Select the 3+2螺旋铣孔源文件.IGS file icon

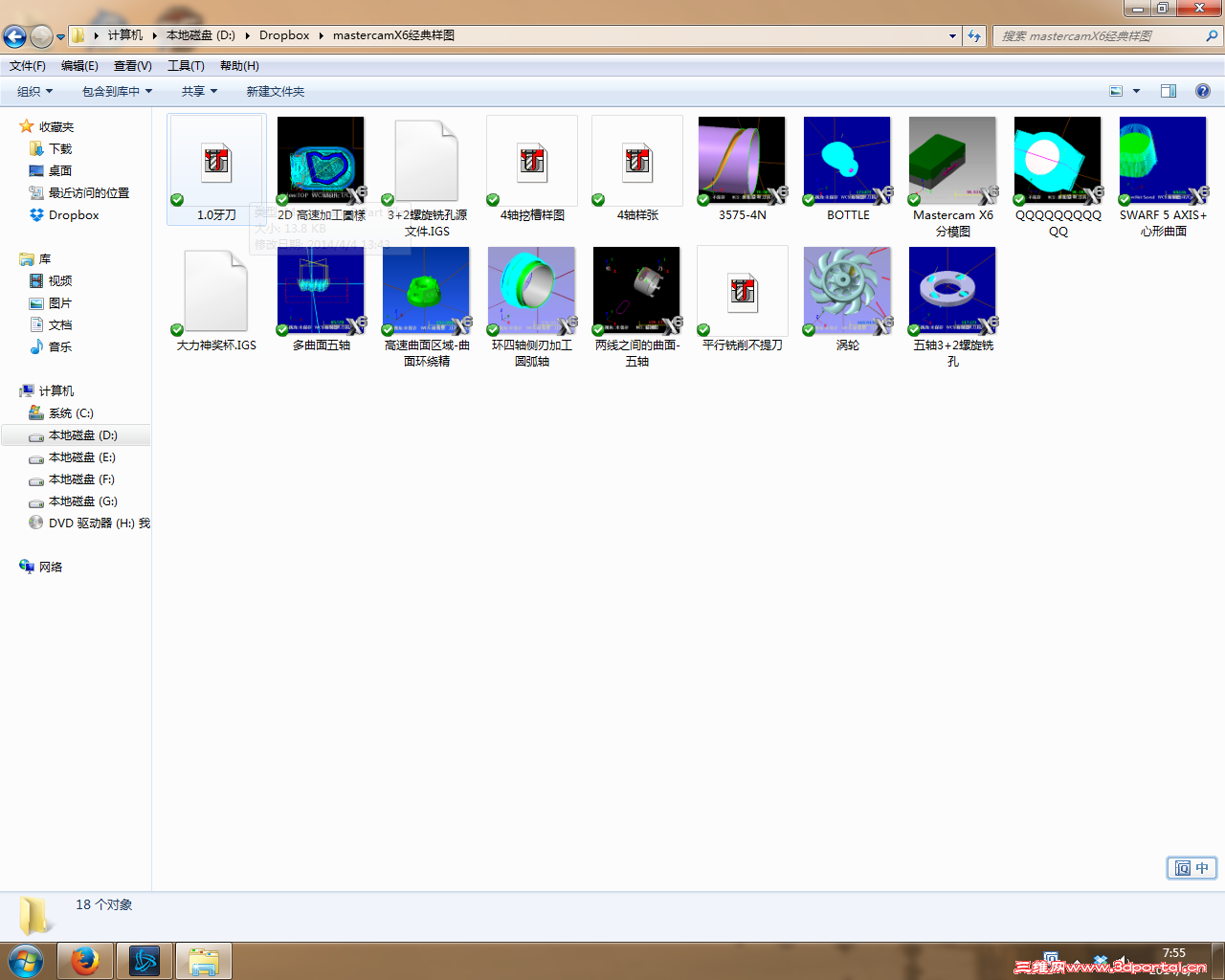427,161
